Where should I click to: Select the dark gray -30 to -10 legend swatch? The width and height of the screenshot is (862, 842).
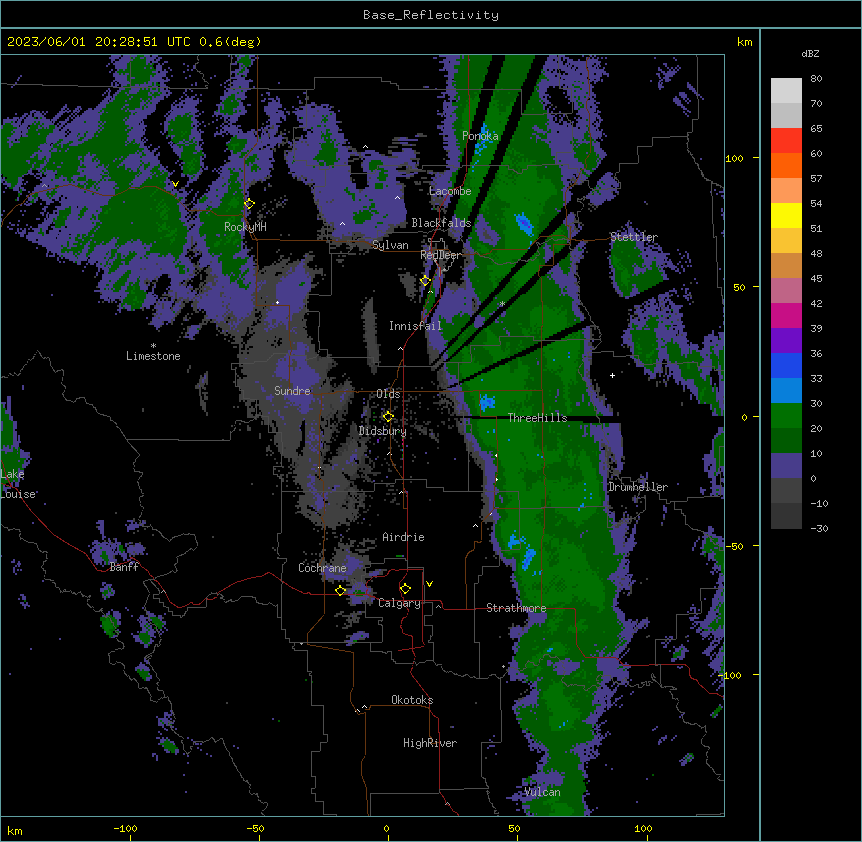tap(786, 516)
